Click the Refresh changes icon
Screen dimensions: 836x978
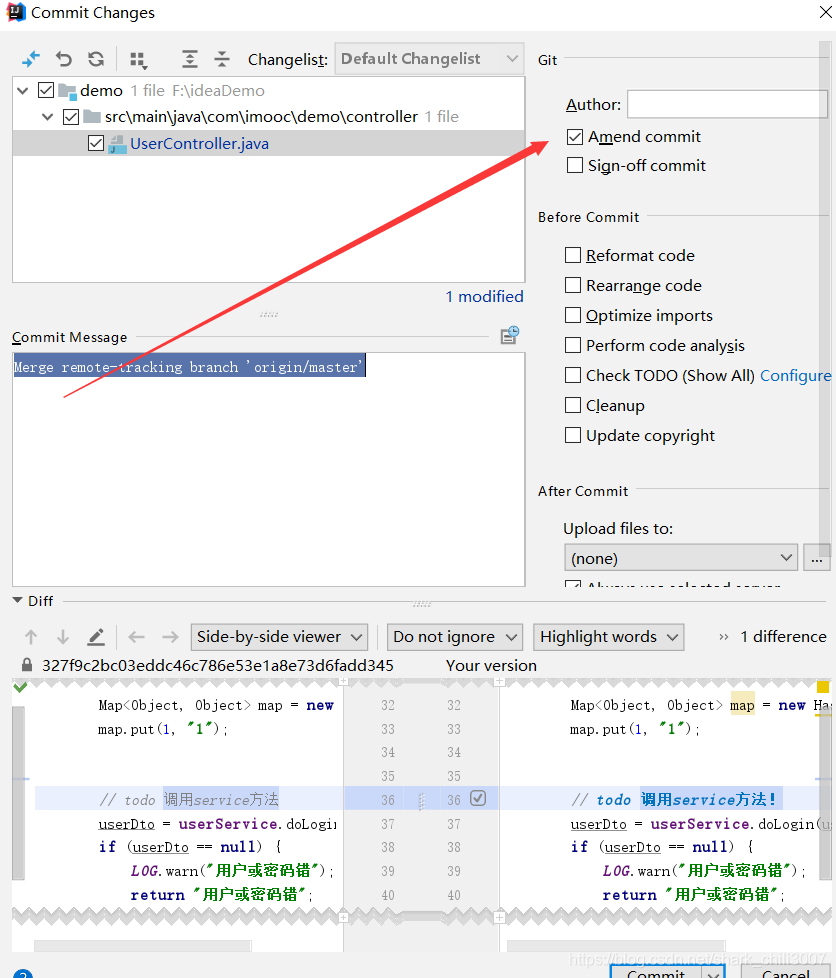click(x=96, y=59)
